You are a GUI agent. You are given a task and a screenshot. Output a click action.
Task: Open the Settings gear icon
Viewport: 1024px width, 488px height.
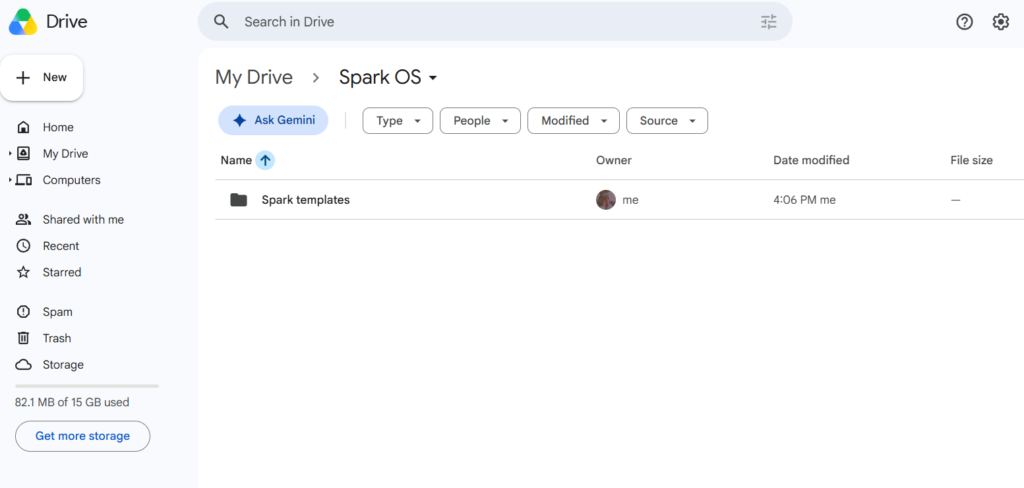pos(1000,22)
